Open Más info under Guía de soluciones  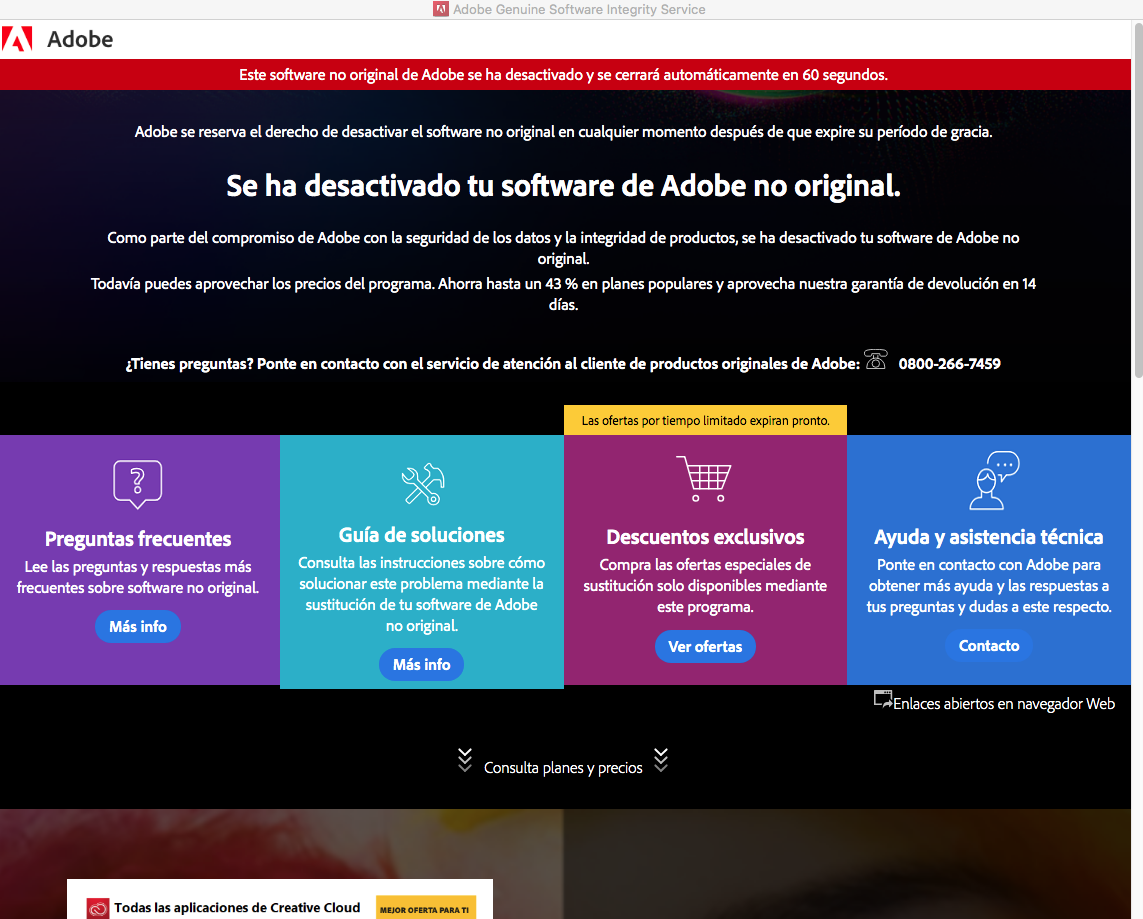(x=421, y=665)
